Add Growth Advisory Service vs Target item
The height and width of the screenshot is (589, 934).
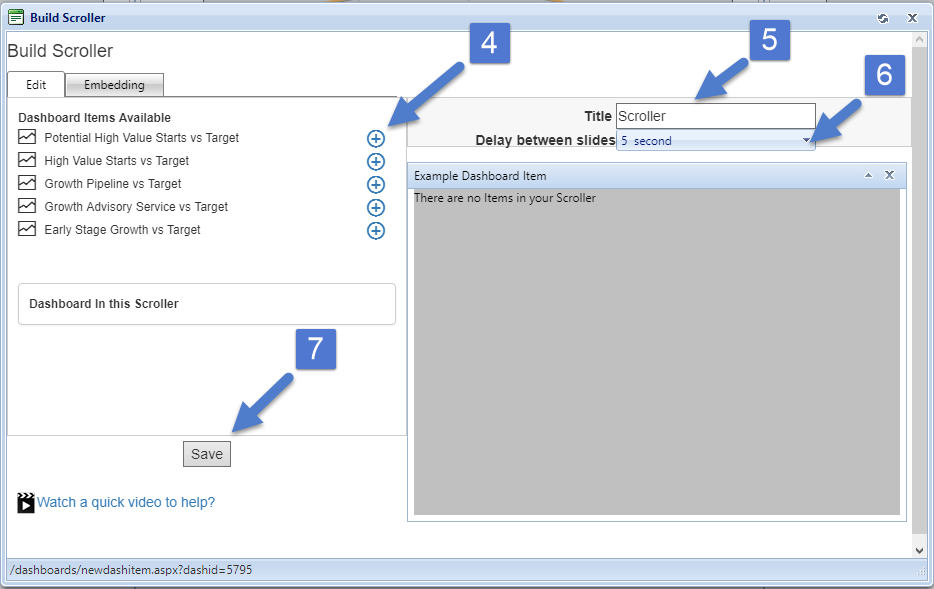tap(375, 208)
